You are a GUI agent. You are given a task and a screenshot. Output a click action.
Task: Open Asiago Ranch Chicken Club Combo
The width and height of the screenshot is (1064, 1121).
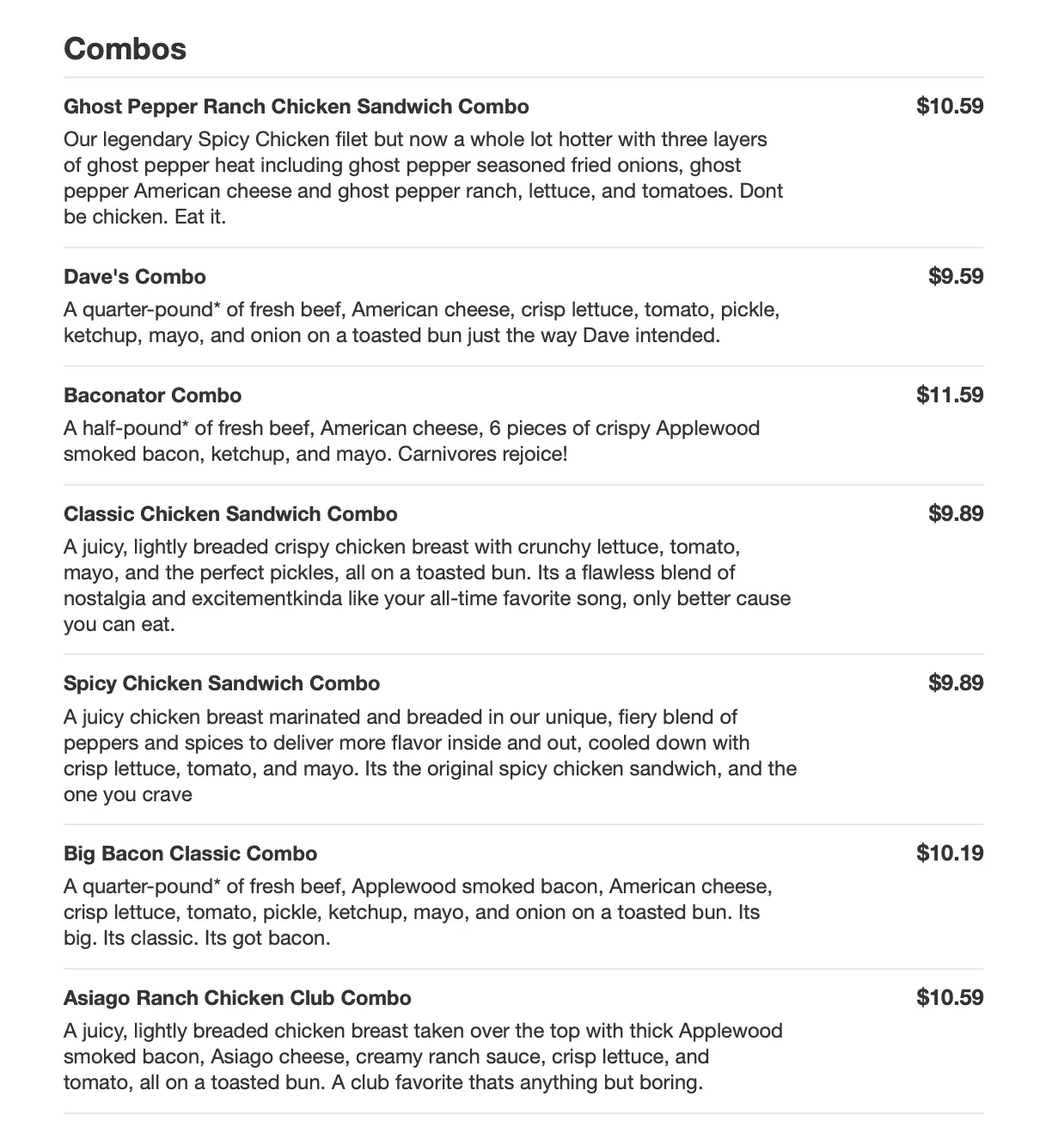point(237,998)
